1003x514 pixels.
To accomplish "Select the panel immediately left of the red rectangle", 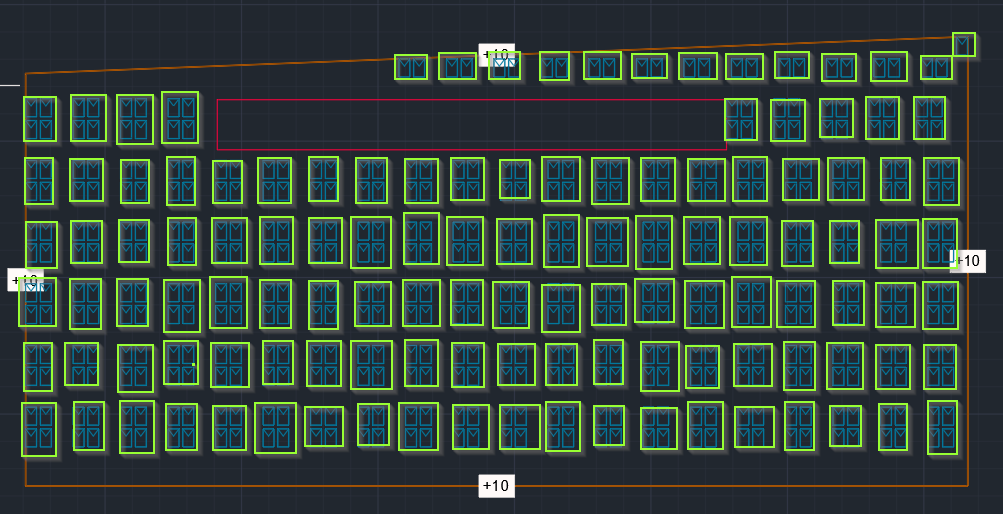I will 180,118.
